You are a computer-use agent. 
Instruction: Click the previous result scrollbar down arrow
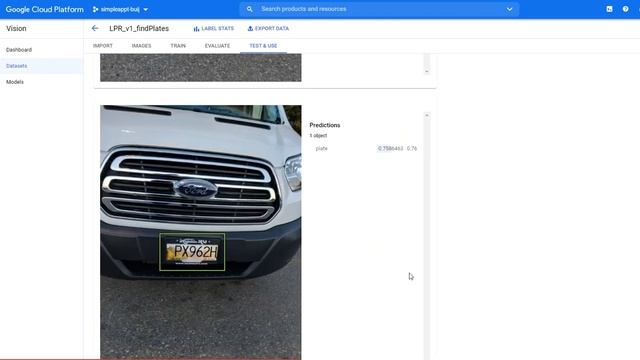click(427, 71)
